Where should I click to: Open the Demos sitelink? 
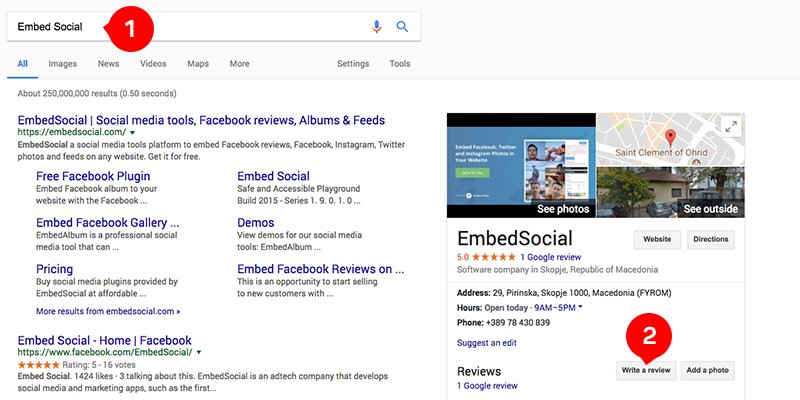pyautogui.click(x=256, y=222)
